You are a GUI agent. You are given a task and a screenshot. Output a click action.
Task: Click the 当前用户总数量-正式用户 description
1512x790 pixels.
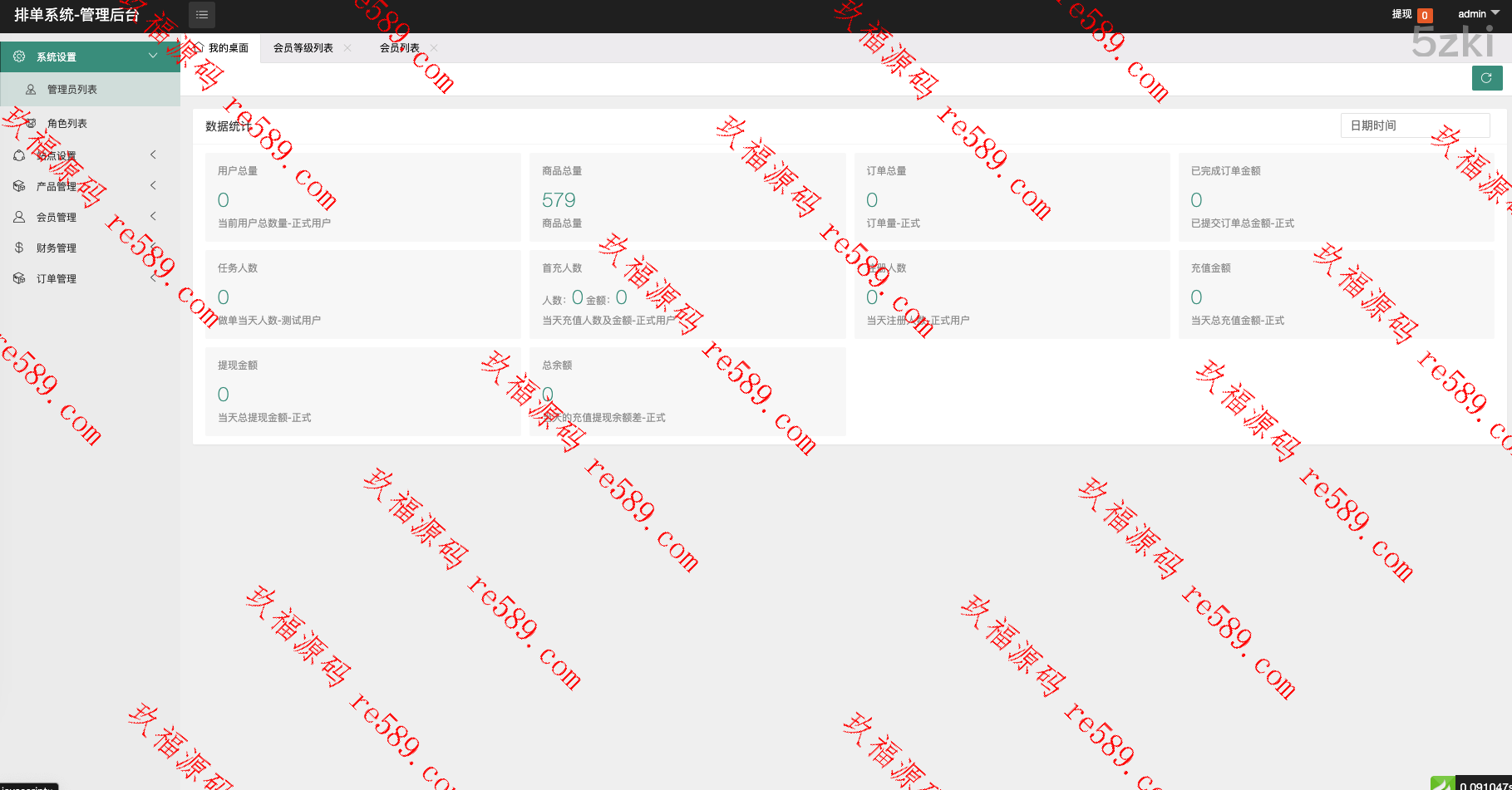click(274, 223)
